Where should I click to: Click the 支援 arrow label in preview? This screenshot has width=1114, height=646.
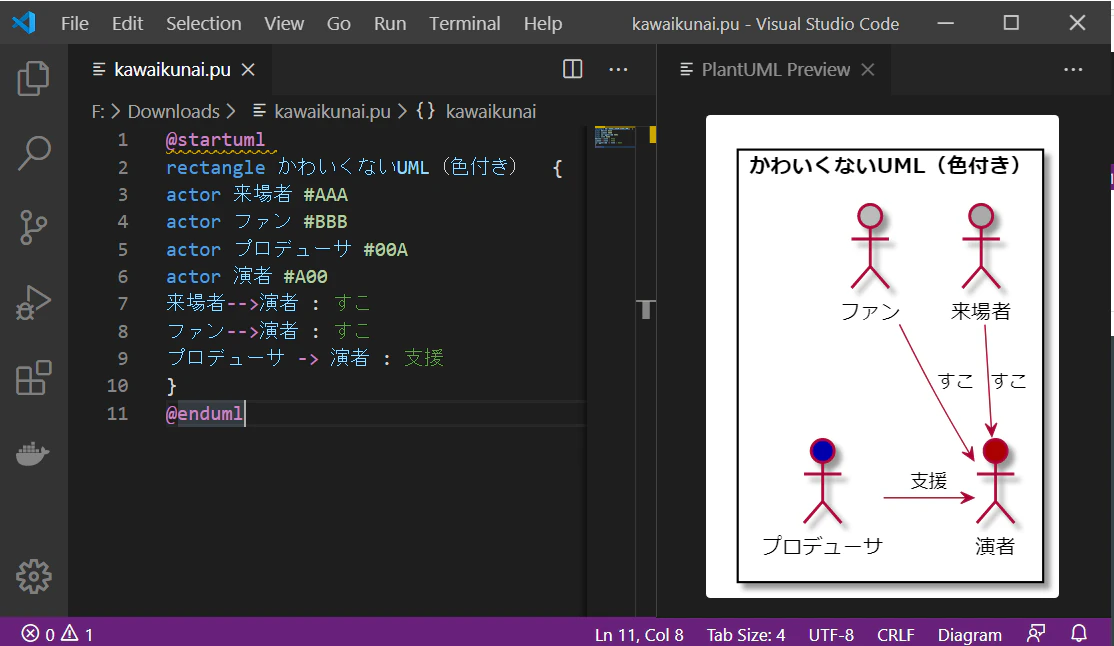point(929,481)
